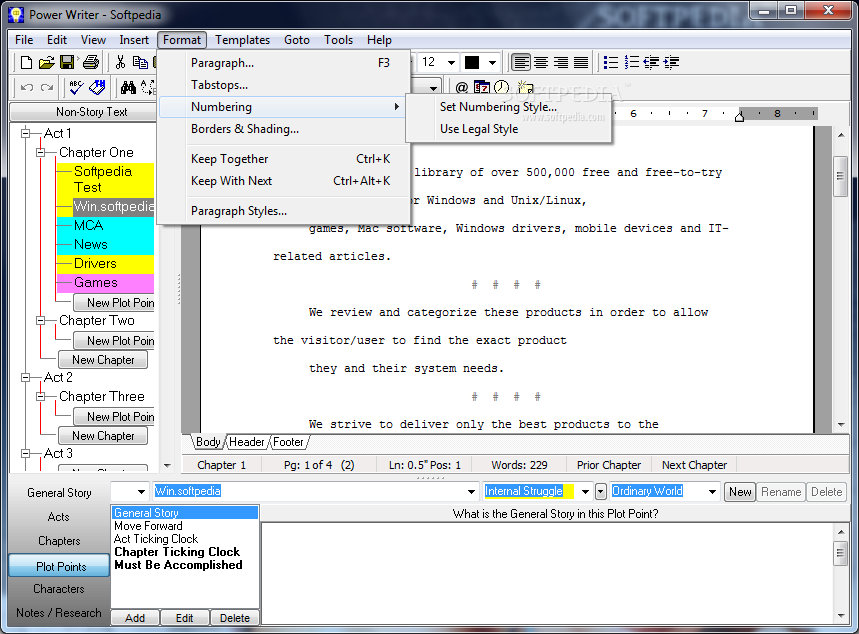This screenshot has height=634, width=859.
Task: Collapse the Act 2 tree node
Action: click(x=25, y=378)
